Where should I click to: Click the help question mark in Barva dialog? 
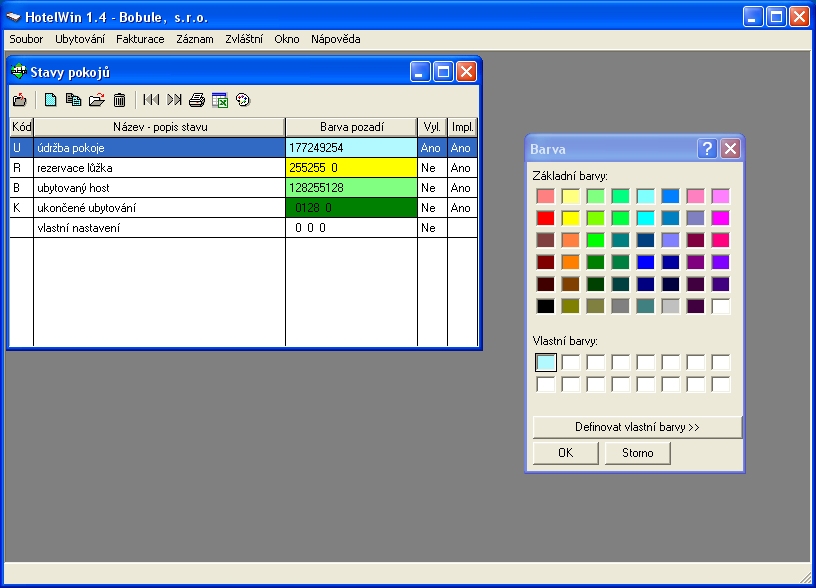[x=707, y=149]
